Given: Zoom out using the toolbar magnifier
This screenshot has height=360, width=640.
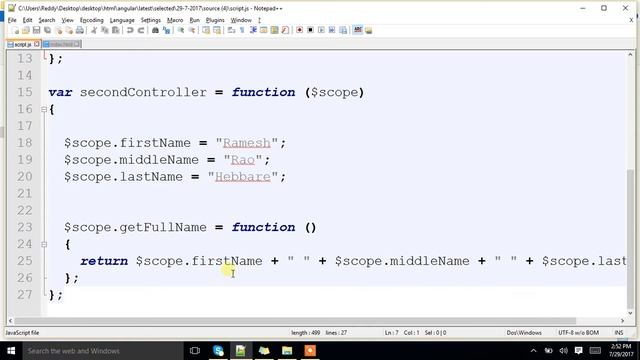Looking at the screenshot, I should tap(191, 30).
